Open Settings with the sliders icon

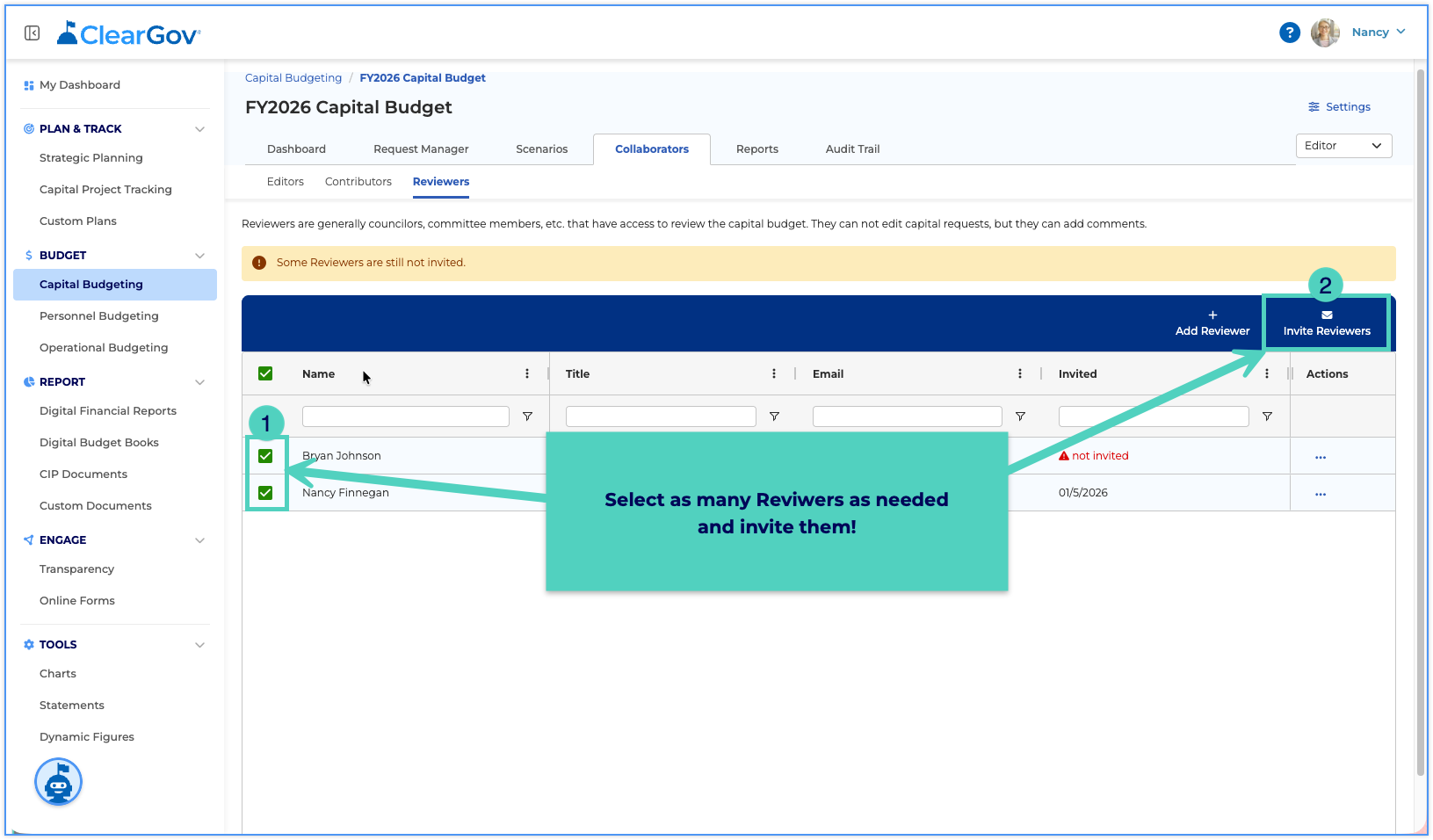[x=1339, y=107]
